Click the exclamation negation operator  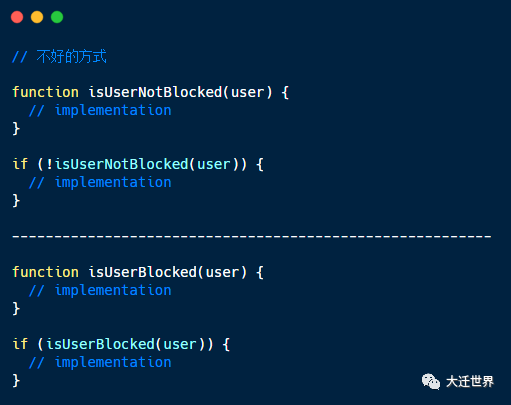click(50, 164)
